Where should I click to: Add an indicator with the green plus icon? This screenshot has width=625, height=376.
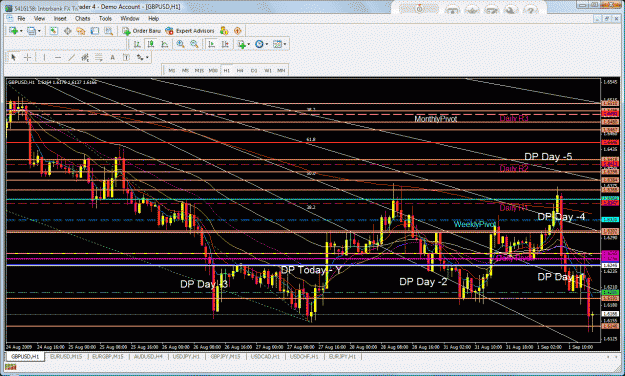pos(241,44)
